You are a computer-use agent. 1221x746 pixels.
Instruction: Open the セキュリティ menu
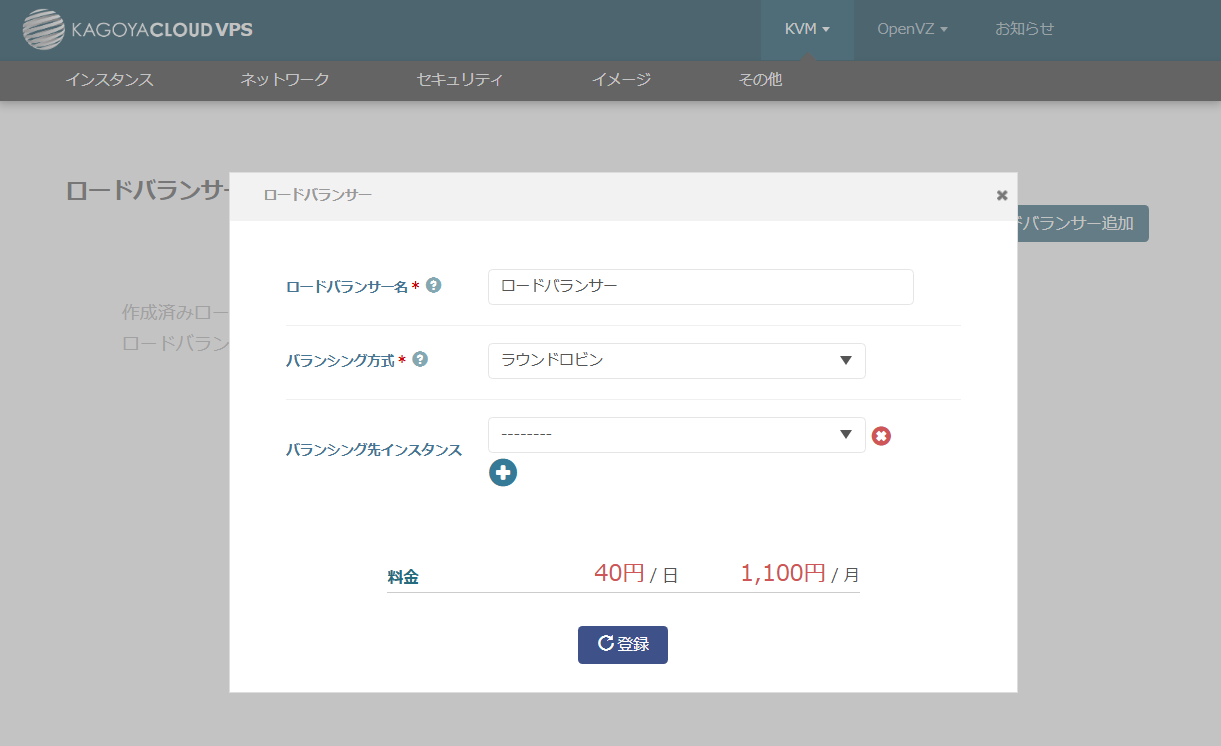(x=460, y=80)
